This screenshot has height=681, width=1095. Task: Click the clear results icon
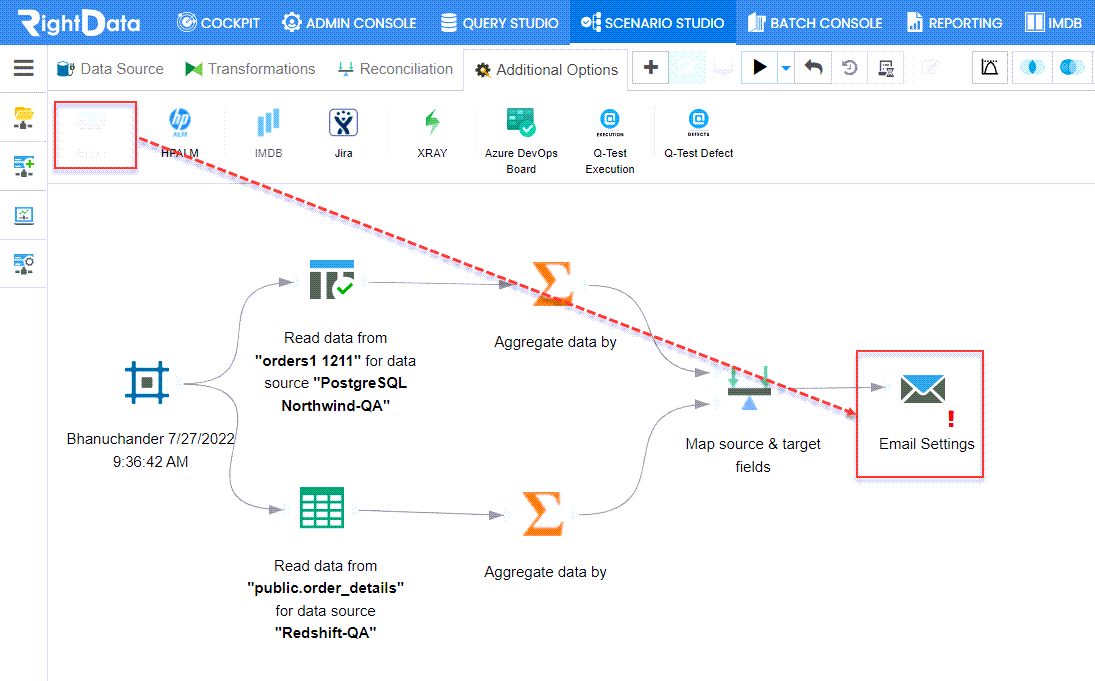click(x=886, y=68)
